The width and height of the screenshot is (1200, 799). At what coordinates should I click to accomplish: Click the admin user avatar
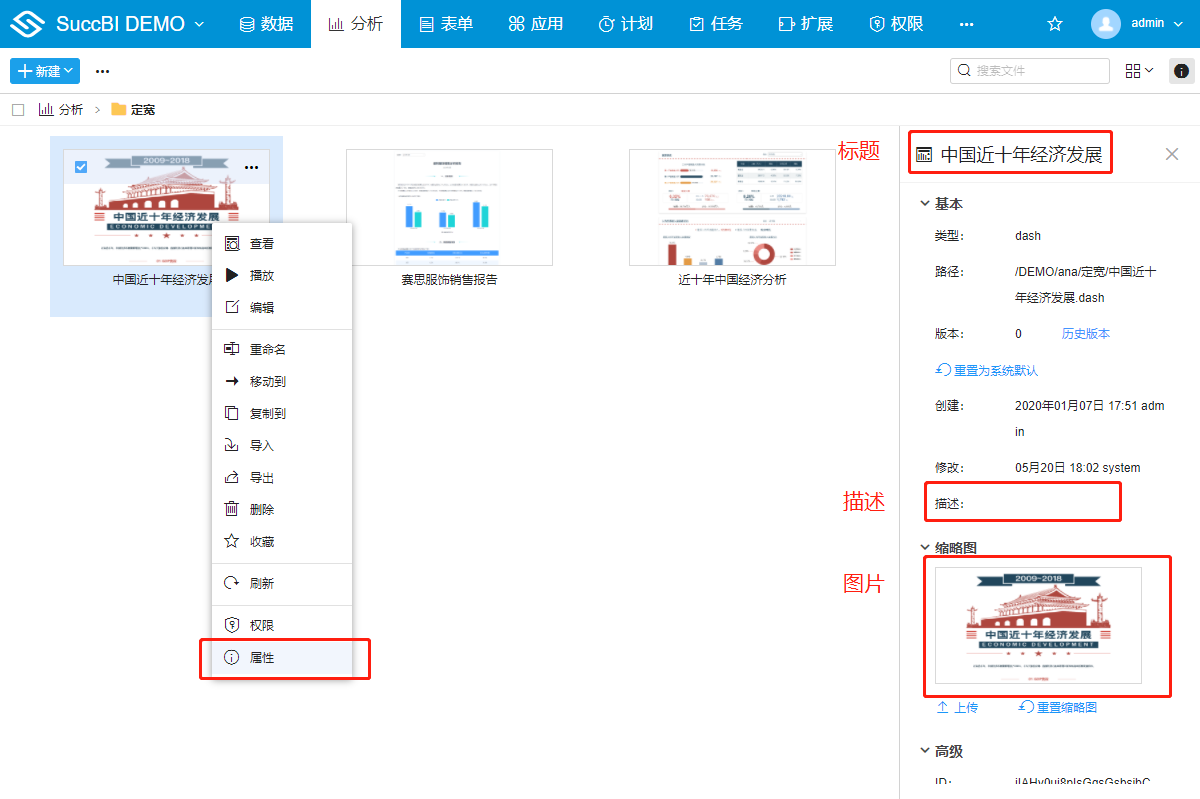(x=1106, y=24)
